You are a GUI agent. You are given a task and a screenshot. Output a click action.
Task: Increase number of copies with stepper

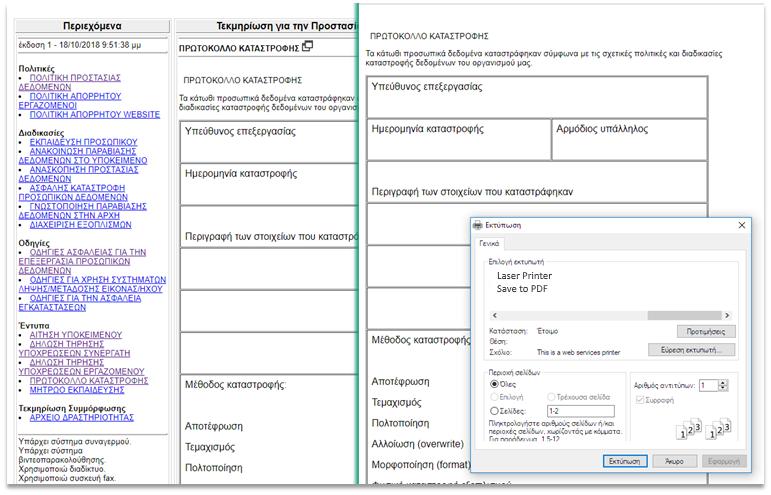(723, 383)
